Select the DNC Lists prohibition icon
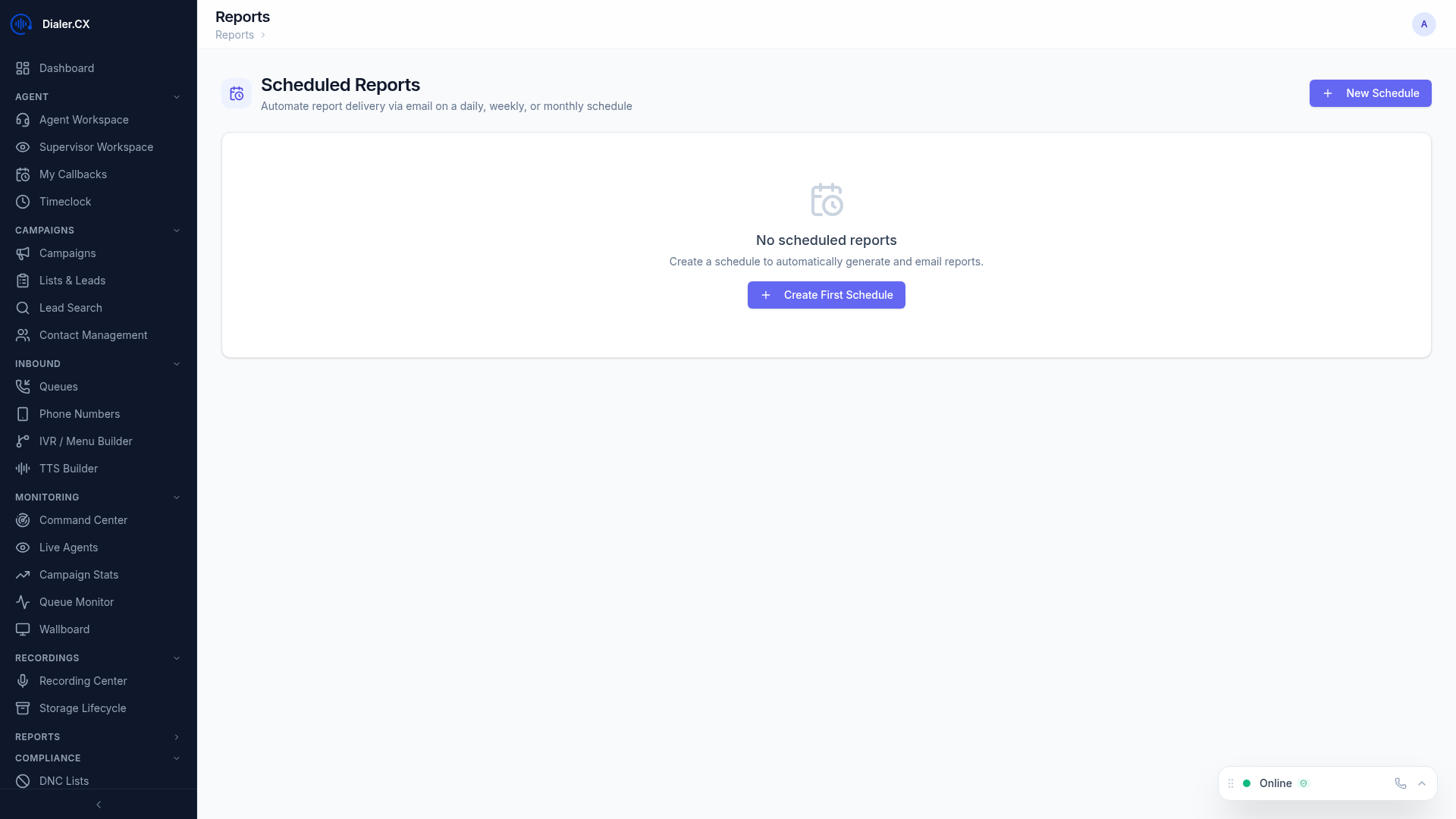The height and width of the screenshot is (819, 1456). pos(23,781)
